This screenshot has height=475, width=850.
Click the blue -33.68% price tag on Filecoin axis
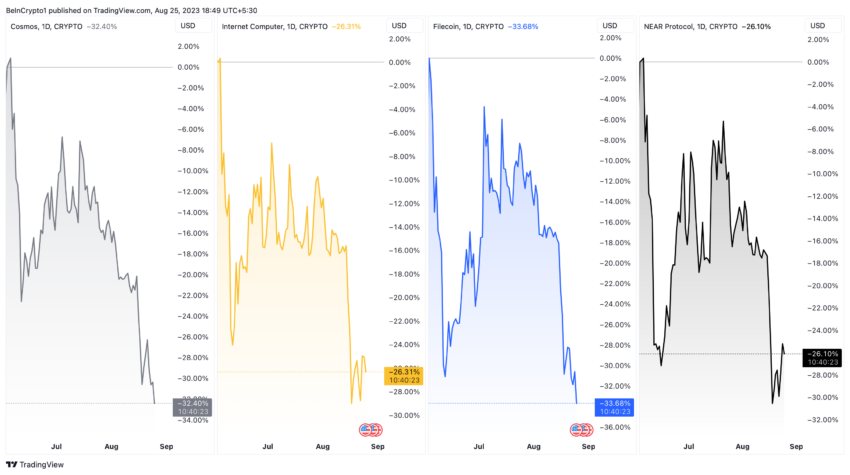[x=614, y=407]
